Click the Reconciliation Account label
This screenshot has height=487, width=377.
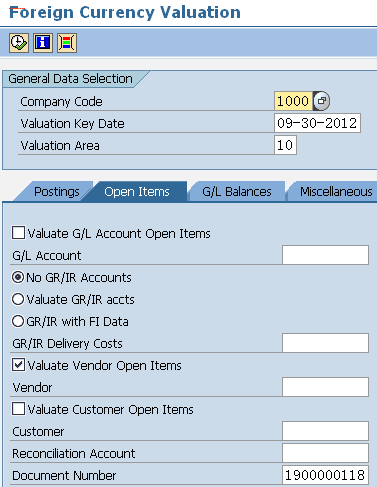click(74, 453)
